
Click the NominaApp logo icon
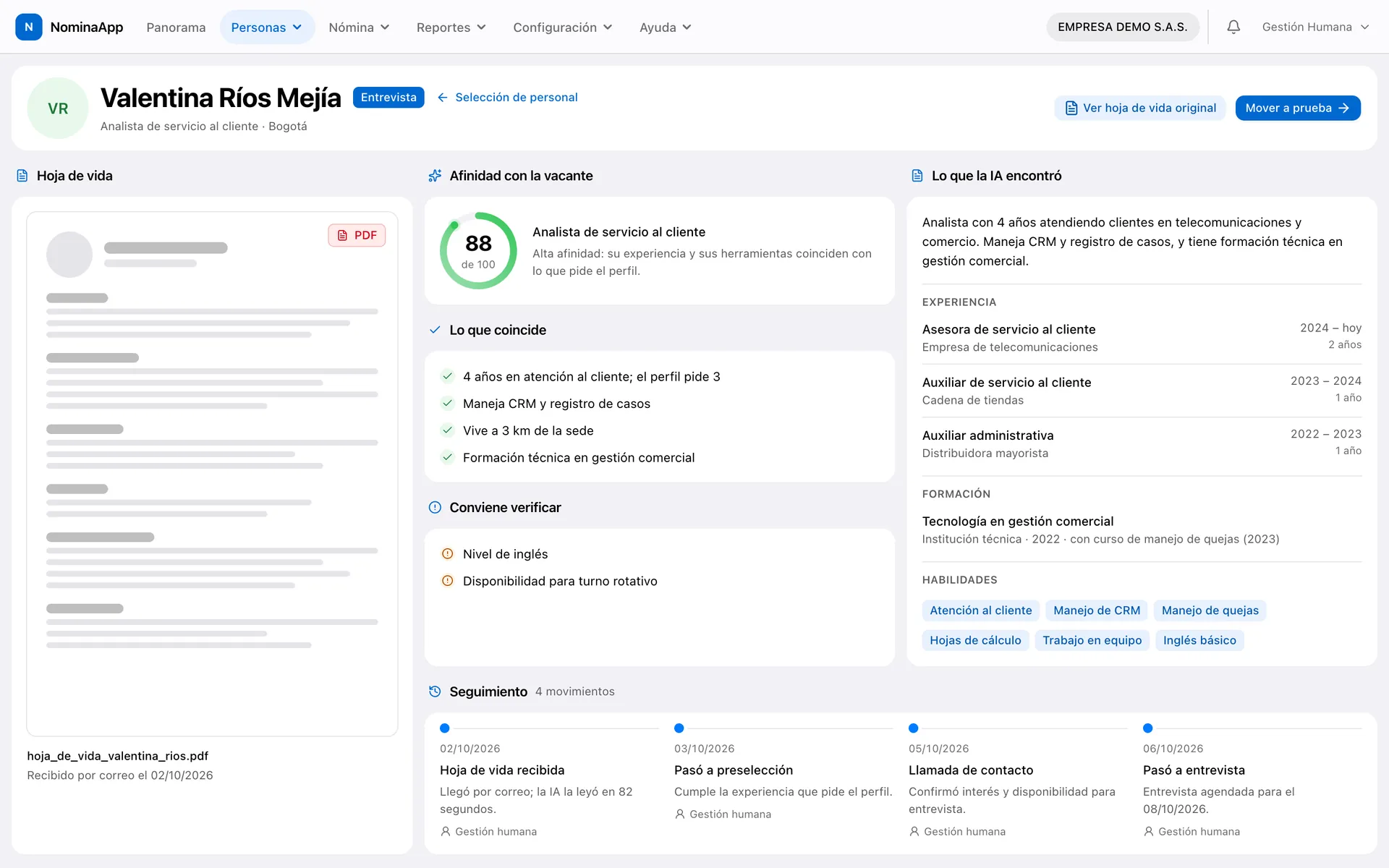click(x=28, y=27)
